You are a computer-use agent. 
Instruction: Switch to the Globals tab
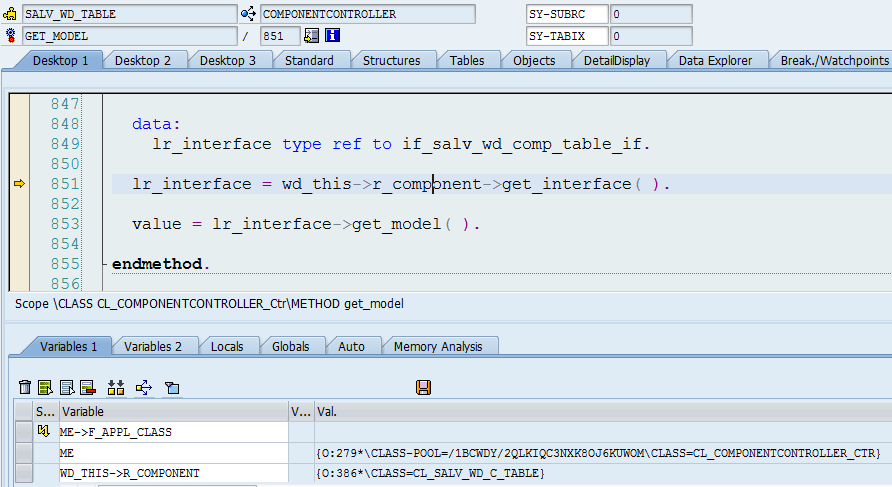(x=290, y=346)
